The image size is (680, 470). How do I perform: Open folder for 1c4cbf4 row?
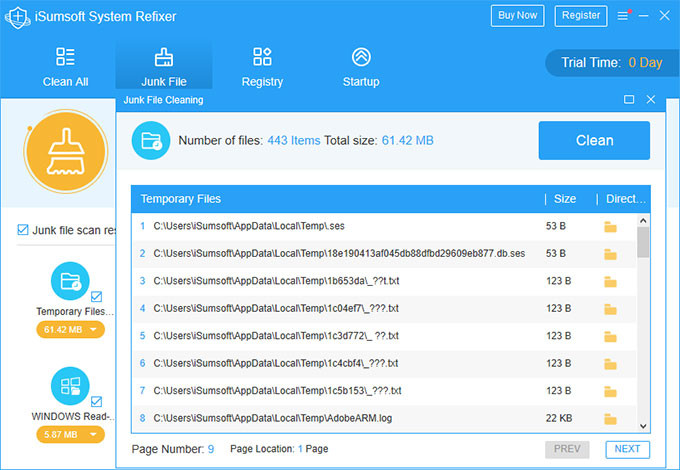[x=610, y=364]
